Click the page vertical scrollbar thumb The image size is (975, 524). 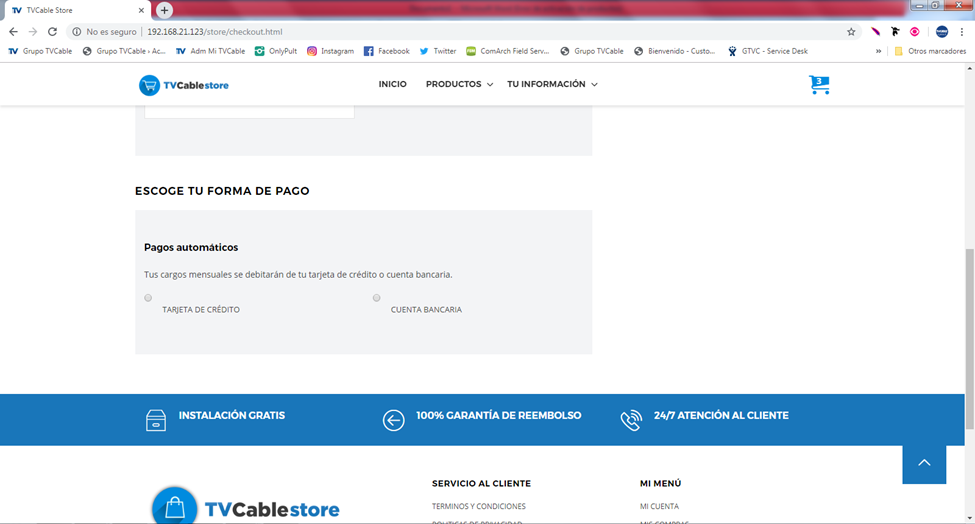(x=969, y=339)
